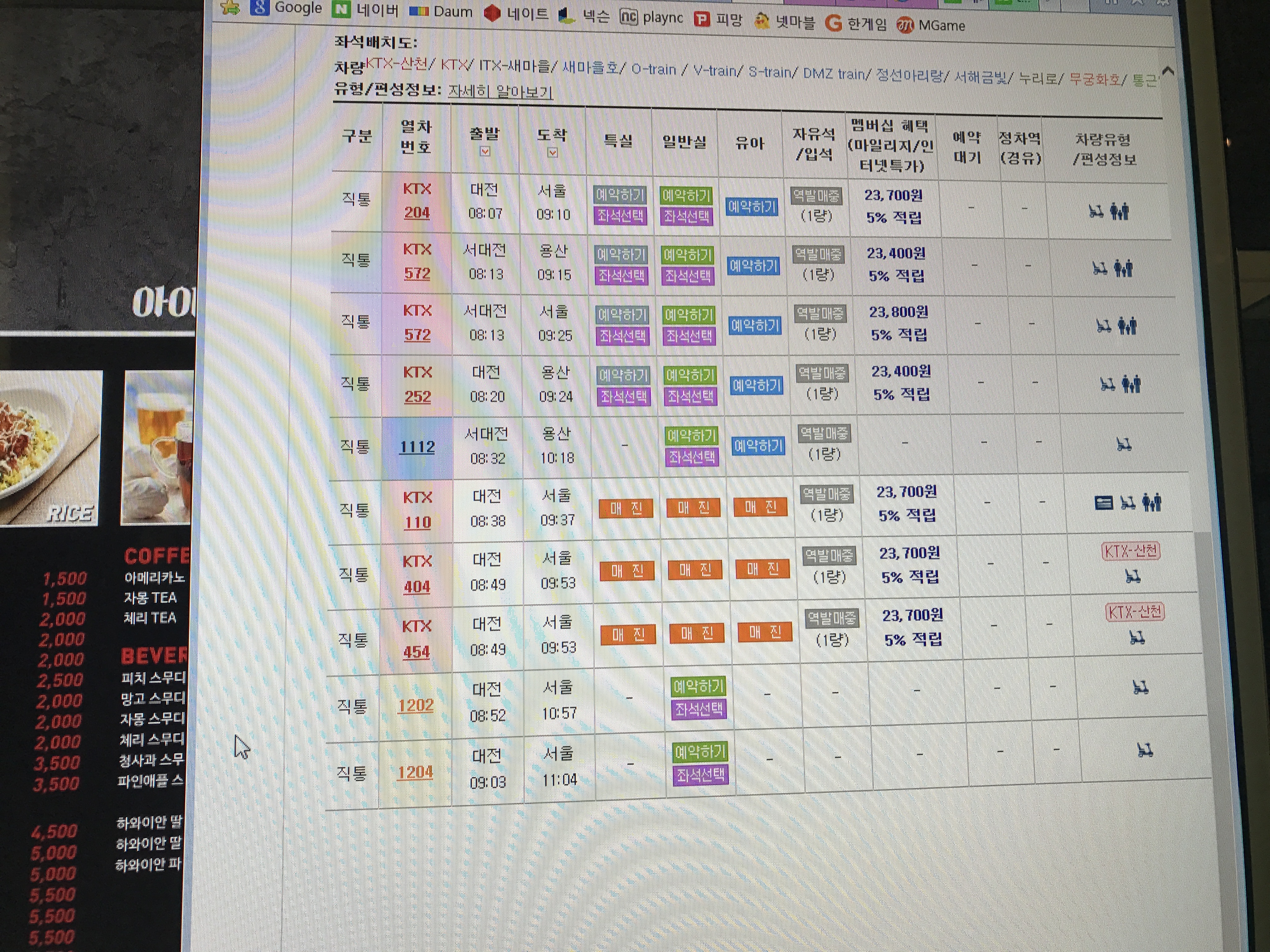Open the Naver bookmark icon
Viewport: 1270px width, 952px height.
pos(342,9)
